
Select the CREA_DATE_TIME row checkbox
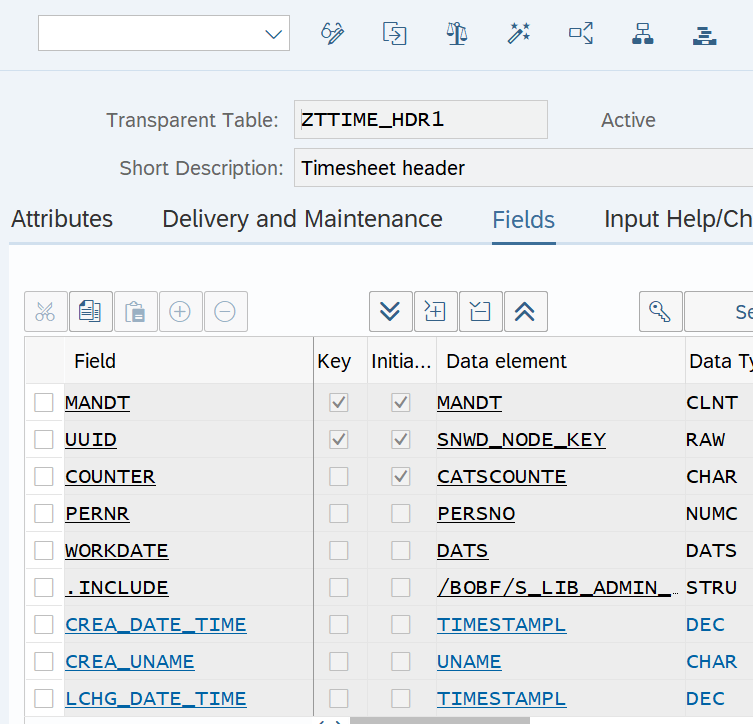coord(44,624)
